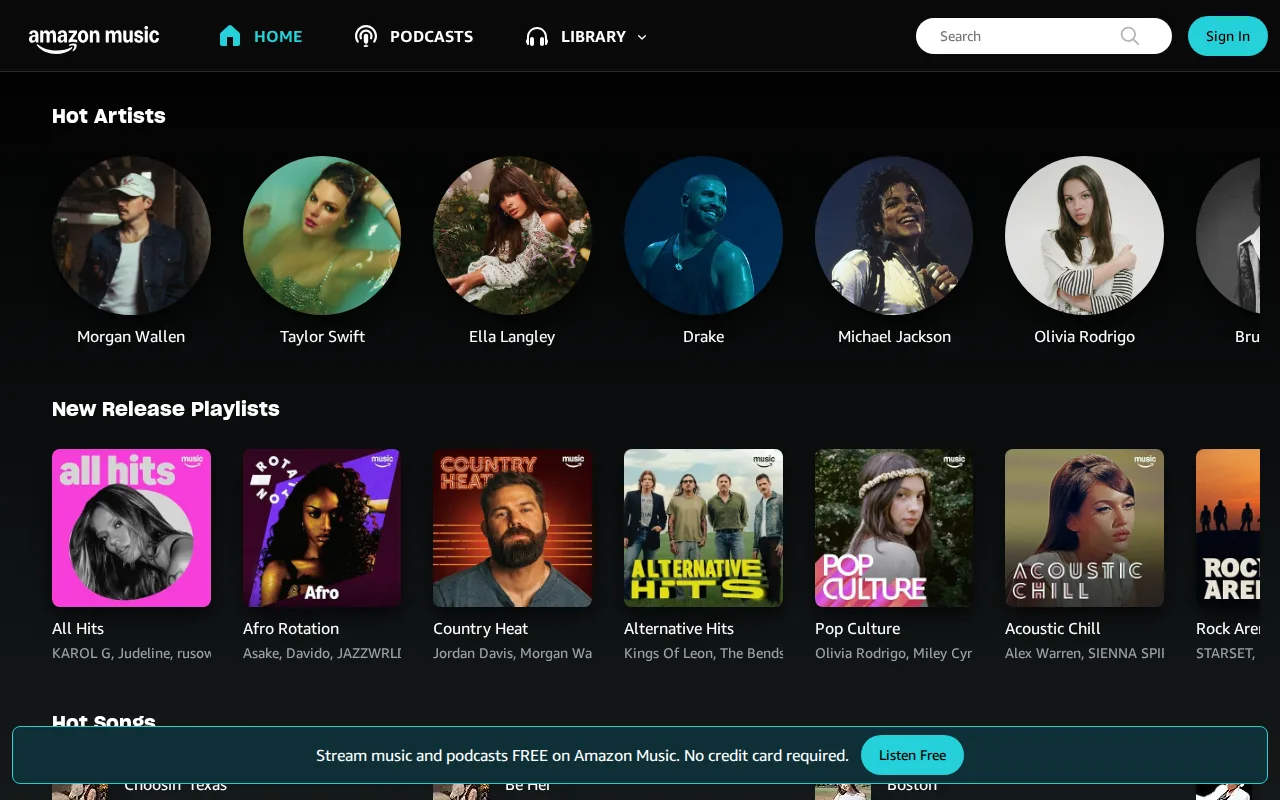Click the Listen Free button
The width and height of the screenshot is (1280, 800).
(912, 755)
